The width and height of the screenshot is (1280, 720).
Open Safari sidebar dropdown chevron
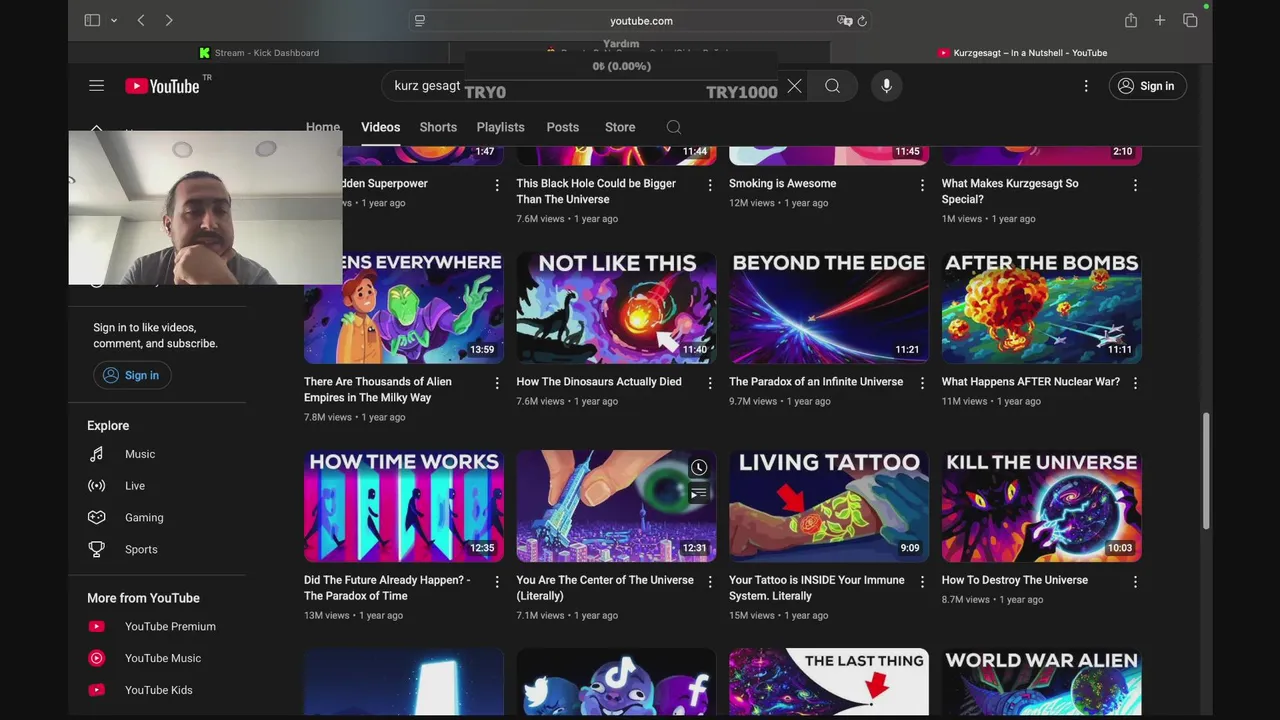(114, 20)
